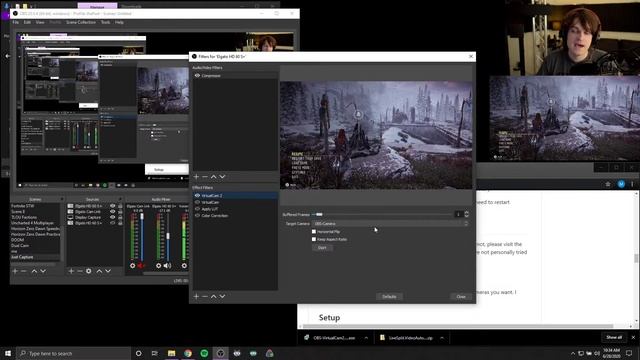Mute Elgato HD 60 S+ mixer speaker icon
This screenshot has height=360, width=640.
pos(167,266)
